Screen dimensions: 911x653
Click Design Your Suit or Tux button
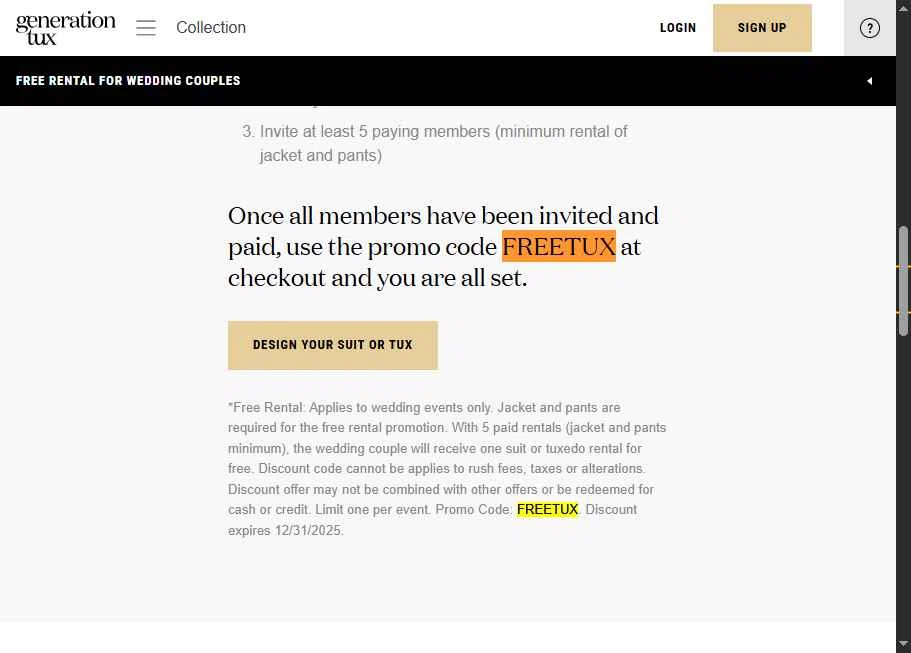click(333, 345)
